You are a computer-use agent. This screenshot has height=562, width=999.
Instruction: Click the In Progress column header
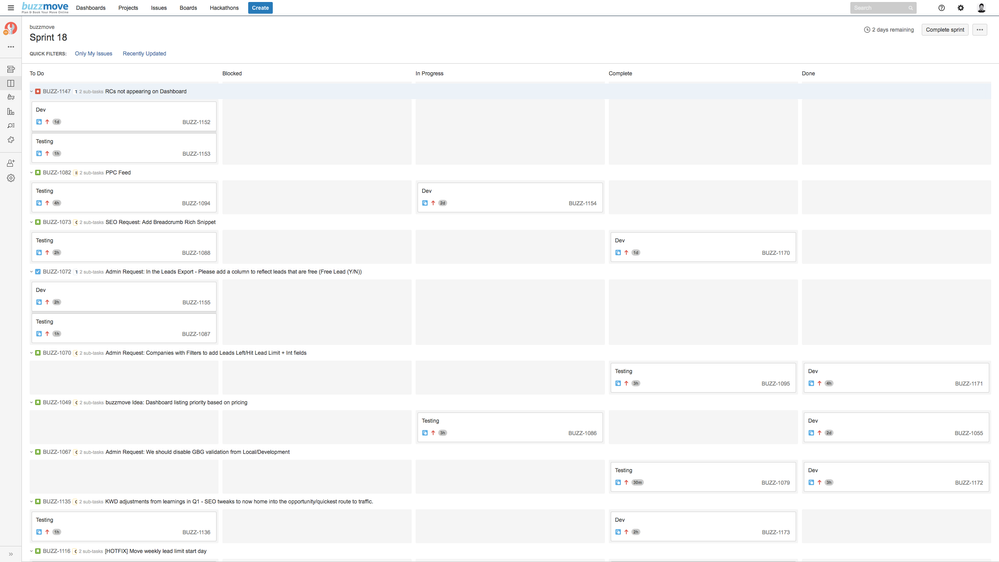429,73
